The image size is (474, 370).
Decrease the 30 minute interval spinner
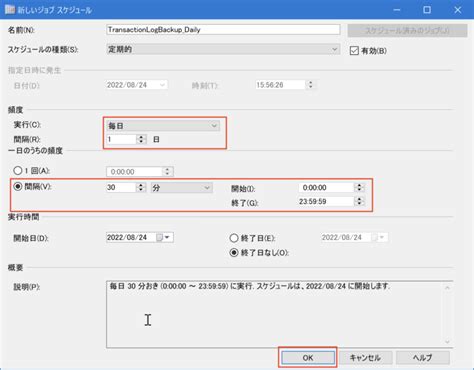pos(141,190)
